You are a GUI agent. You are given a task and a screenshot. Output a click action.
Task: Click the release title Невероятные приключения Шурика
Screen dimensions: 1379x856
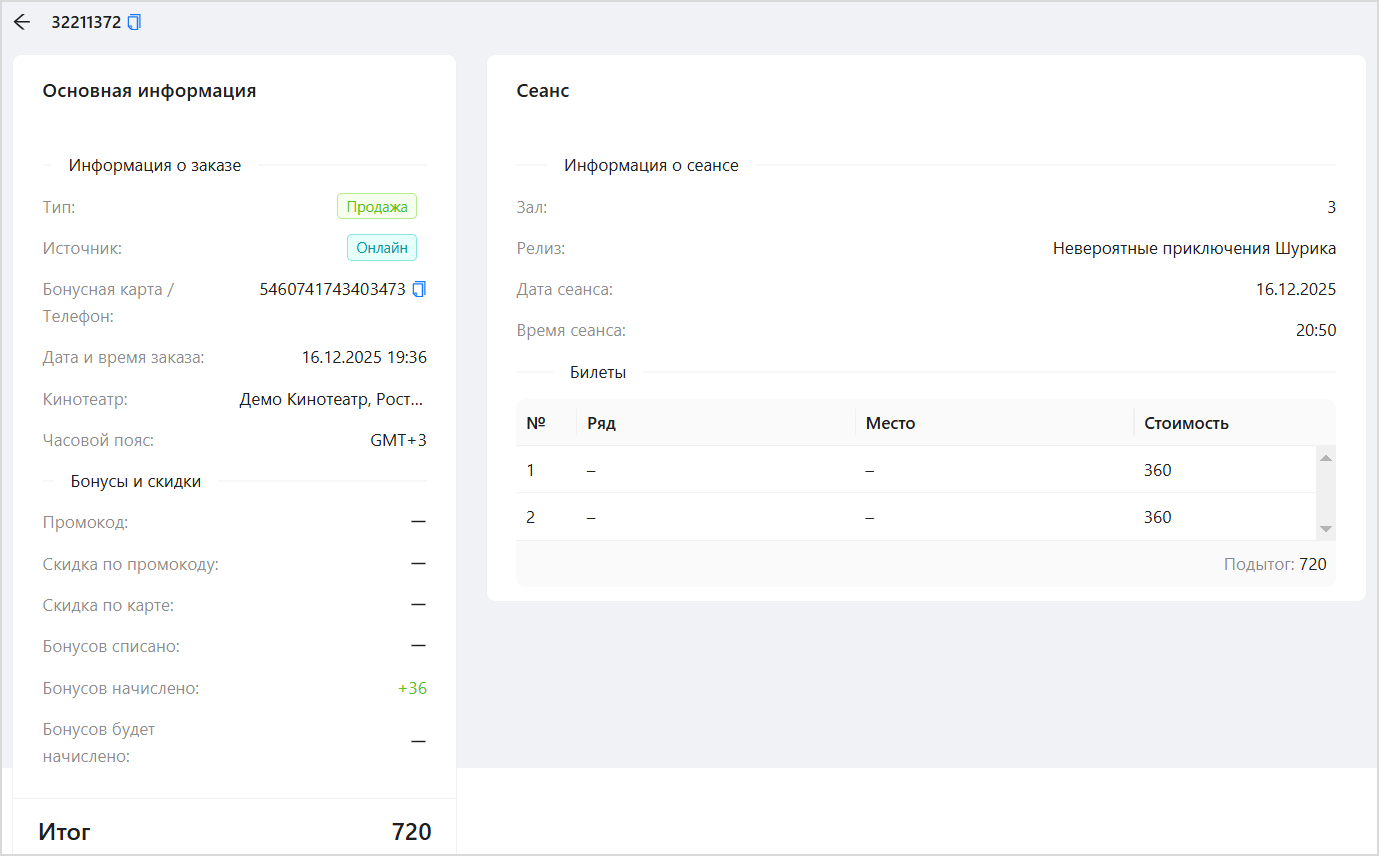pos(1194,248)
